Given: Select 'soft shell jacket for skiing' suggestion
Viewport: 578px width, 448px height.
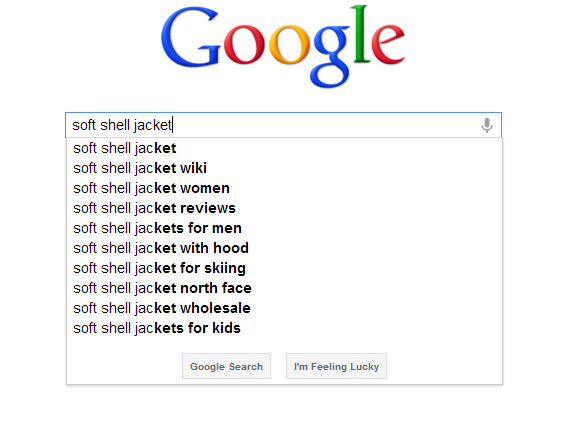Looking at the screenshot, I should [x=284, y=268].
